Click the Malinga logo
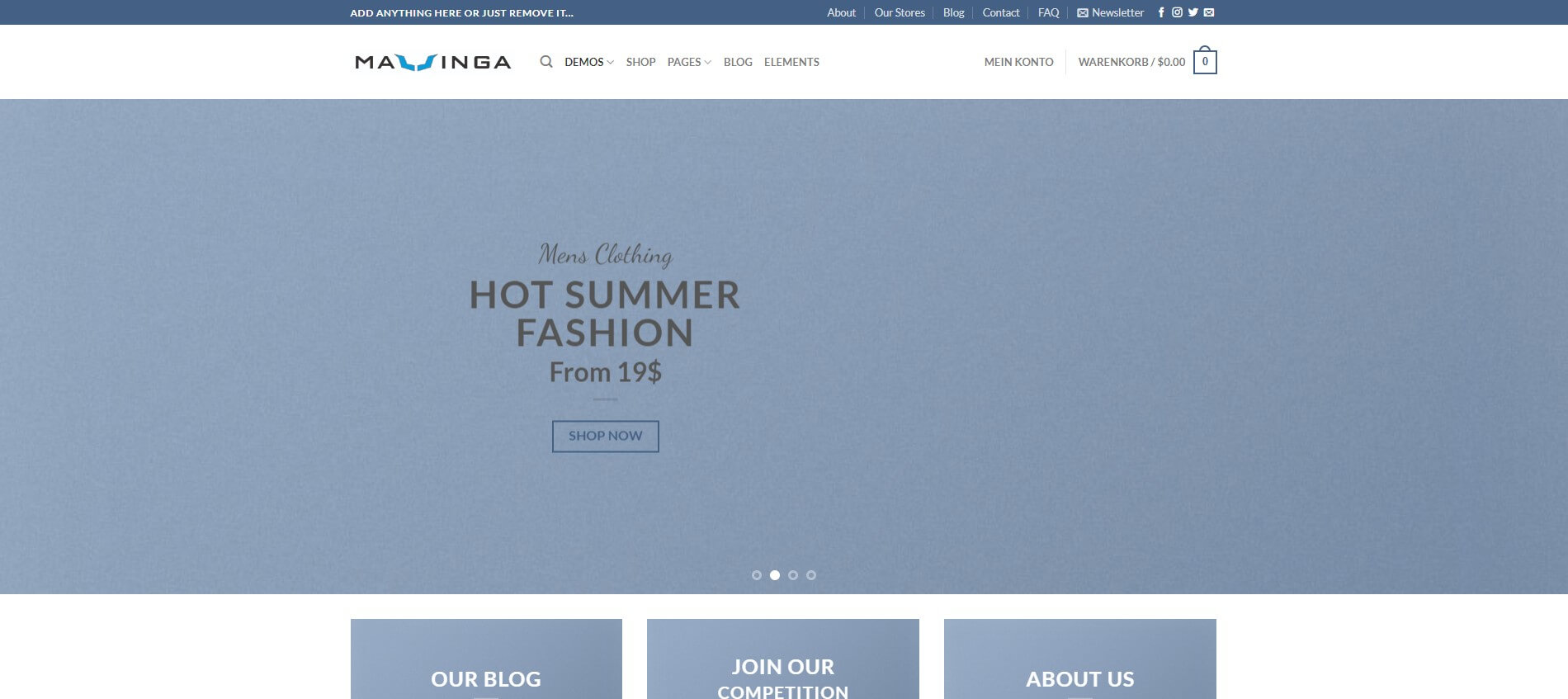Viewport: 1568px width, 699px height. 433,62
